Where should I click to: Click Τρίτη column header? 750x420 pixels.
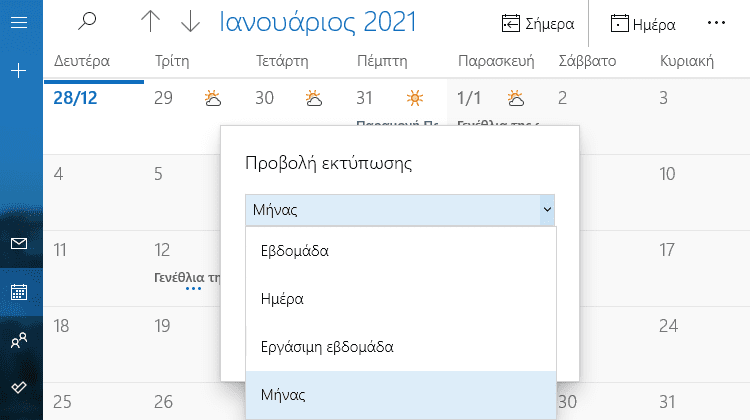172,61
